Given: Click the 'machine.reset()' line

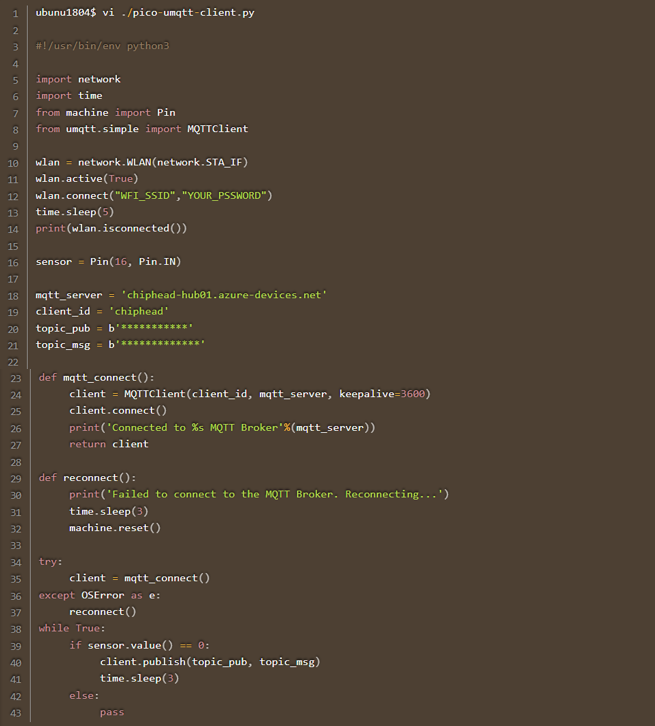Looking at the screenshot, I should click(x=115, y=528).
